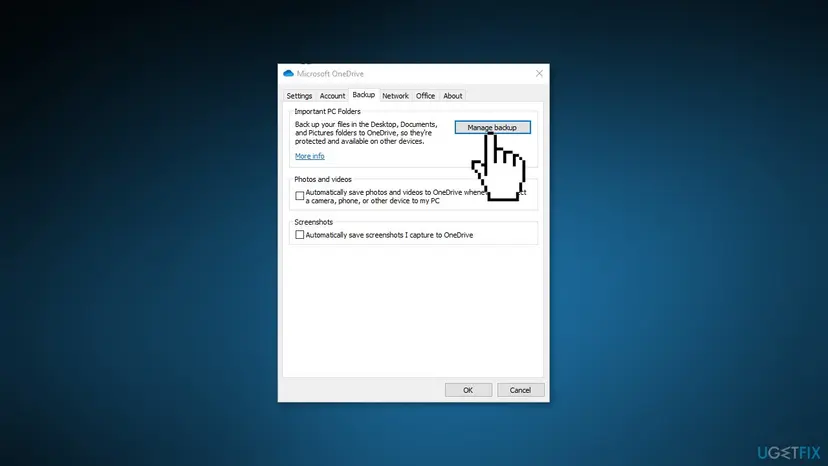Image resolution: width=828 pixels, height=466 pixels.
Task: Click the Manage backup button
Action: [493, 127]
